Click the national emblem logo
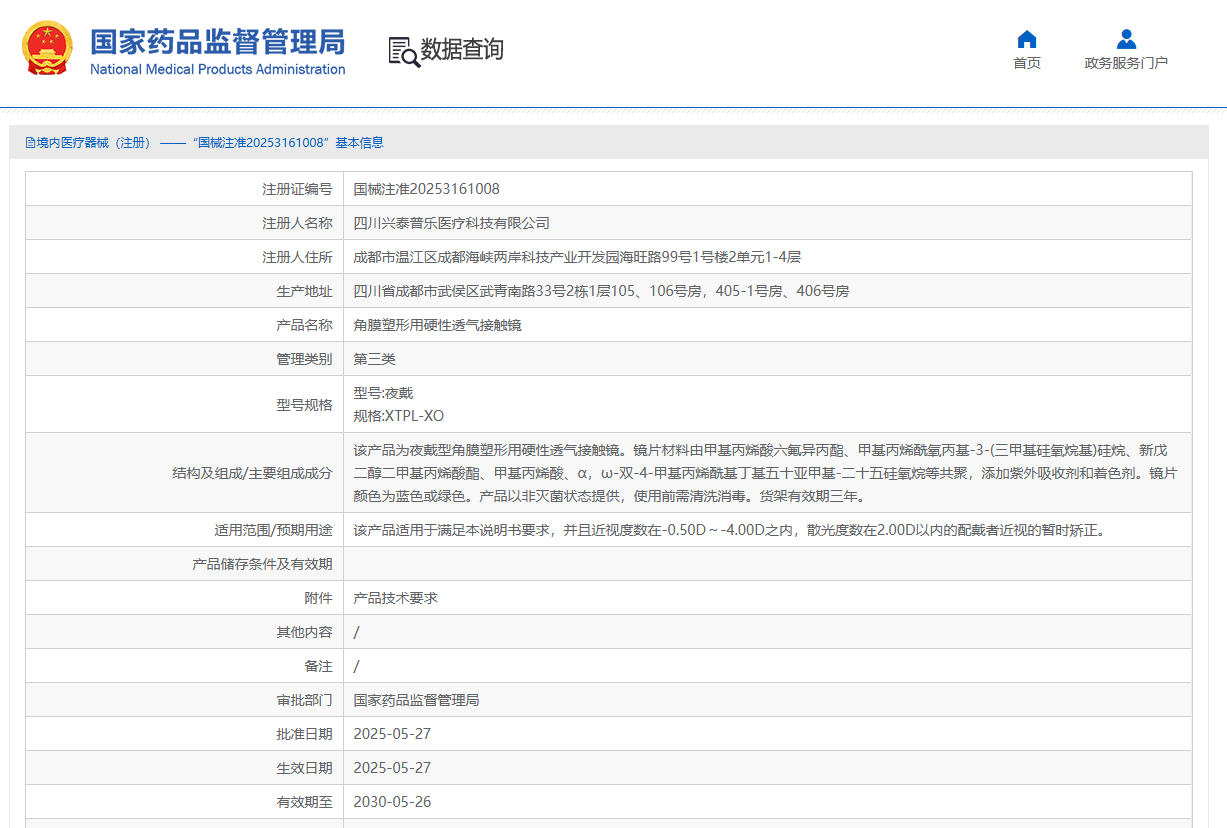The image size is (1227, 828). [x=47, y=48]
